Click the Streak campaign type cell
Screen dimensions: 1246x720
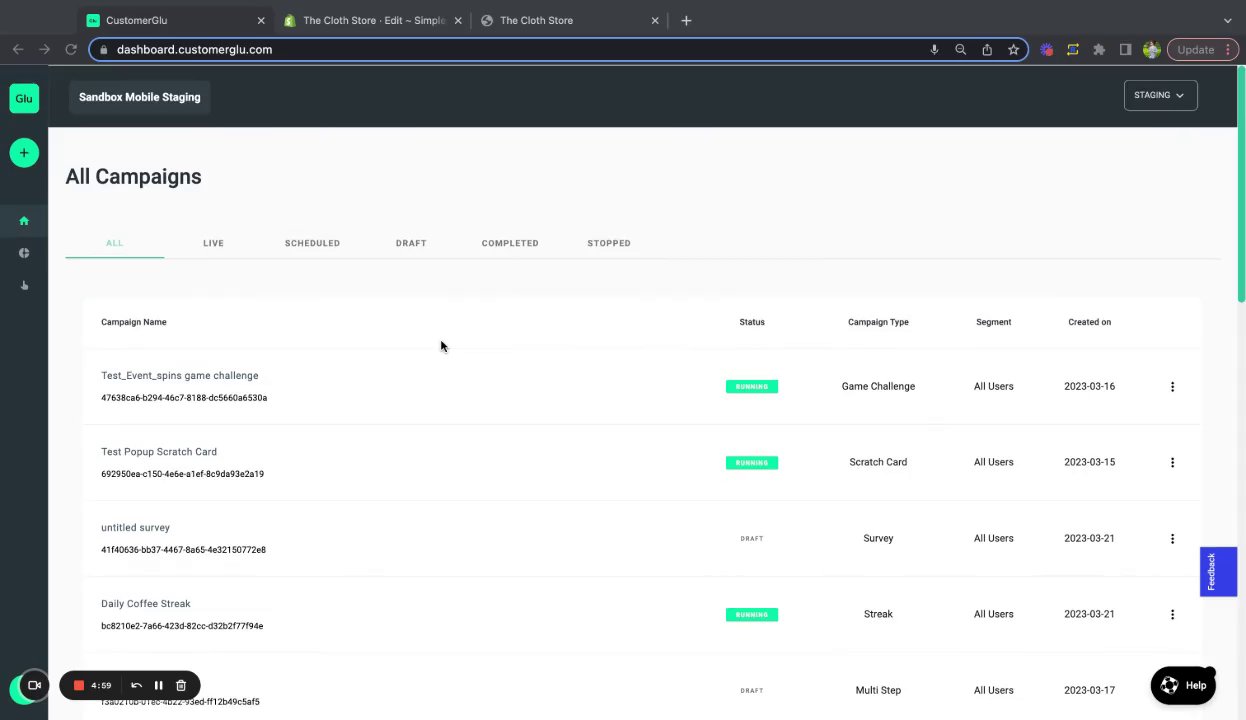pos(878,614)
